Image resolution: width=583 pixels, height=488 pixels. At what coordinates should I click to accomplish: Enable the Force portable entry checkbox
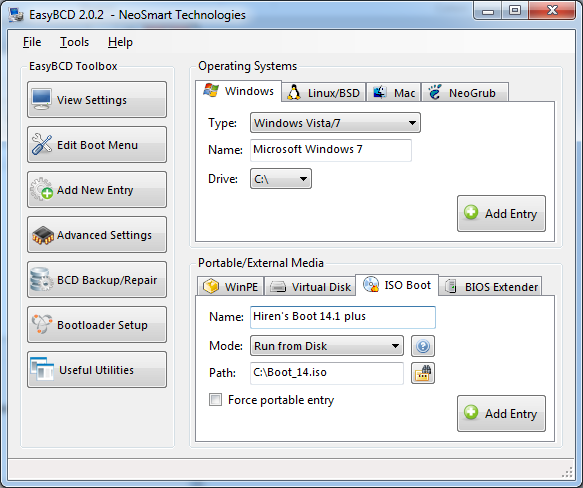(x=215, y=400)
